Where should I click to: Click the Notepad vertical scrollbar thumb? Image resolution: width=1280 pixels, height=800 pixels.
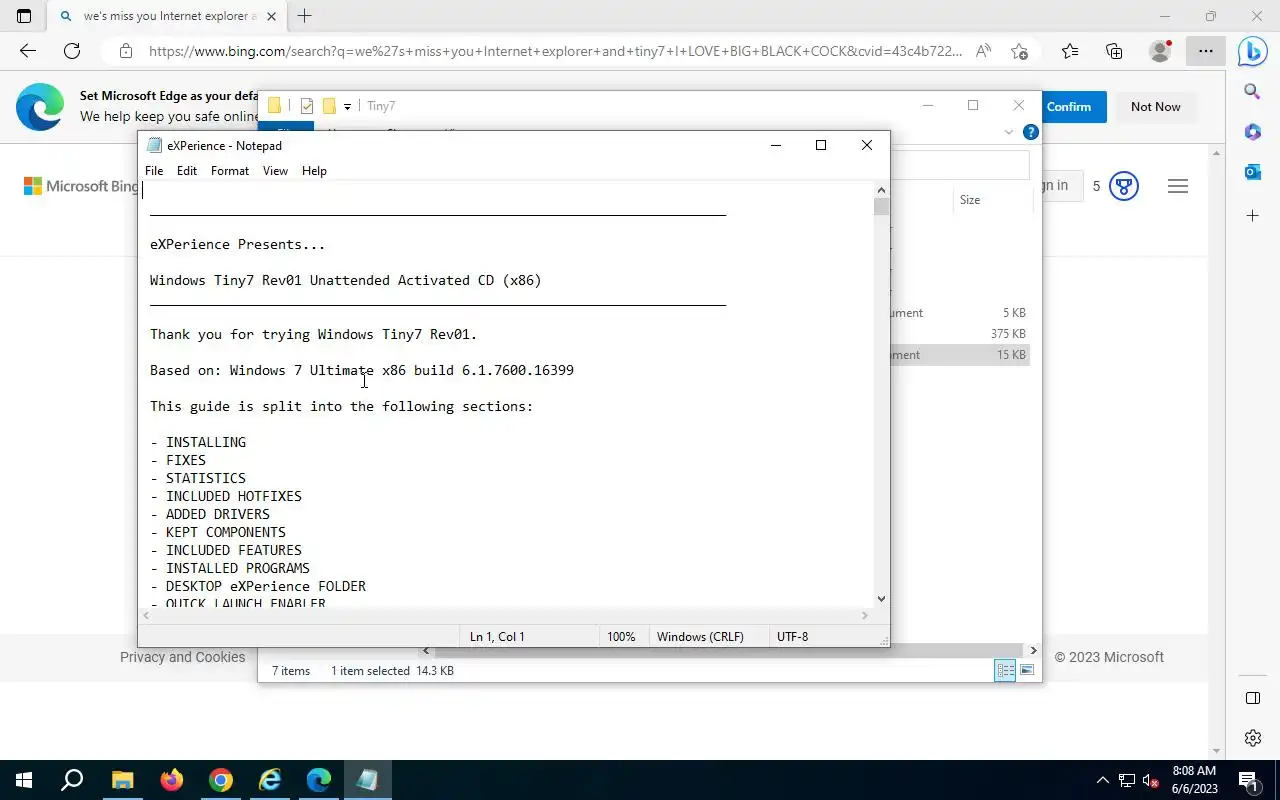click(881, 207)
